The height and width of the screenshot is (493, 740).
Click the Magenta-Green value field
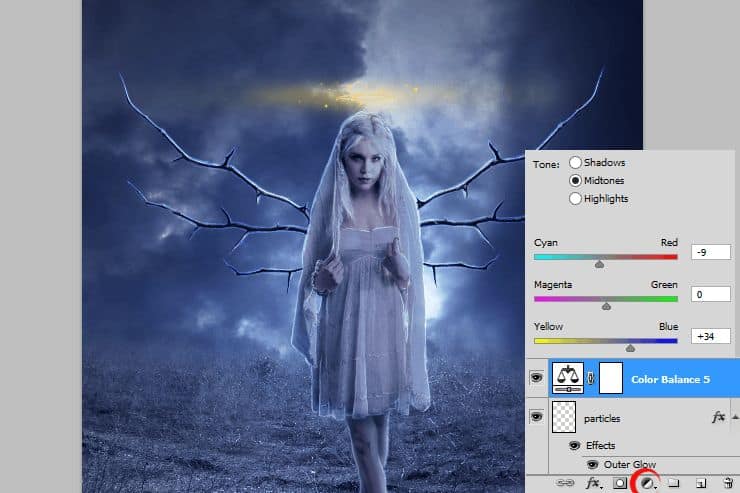[x=710, y=294]
